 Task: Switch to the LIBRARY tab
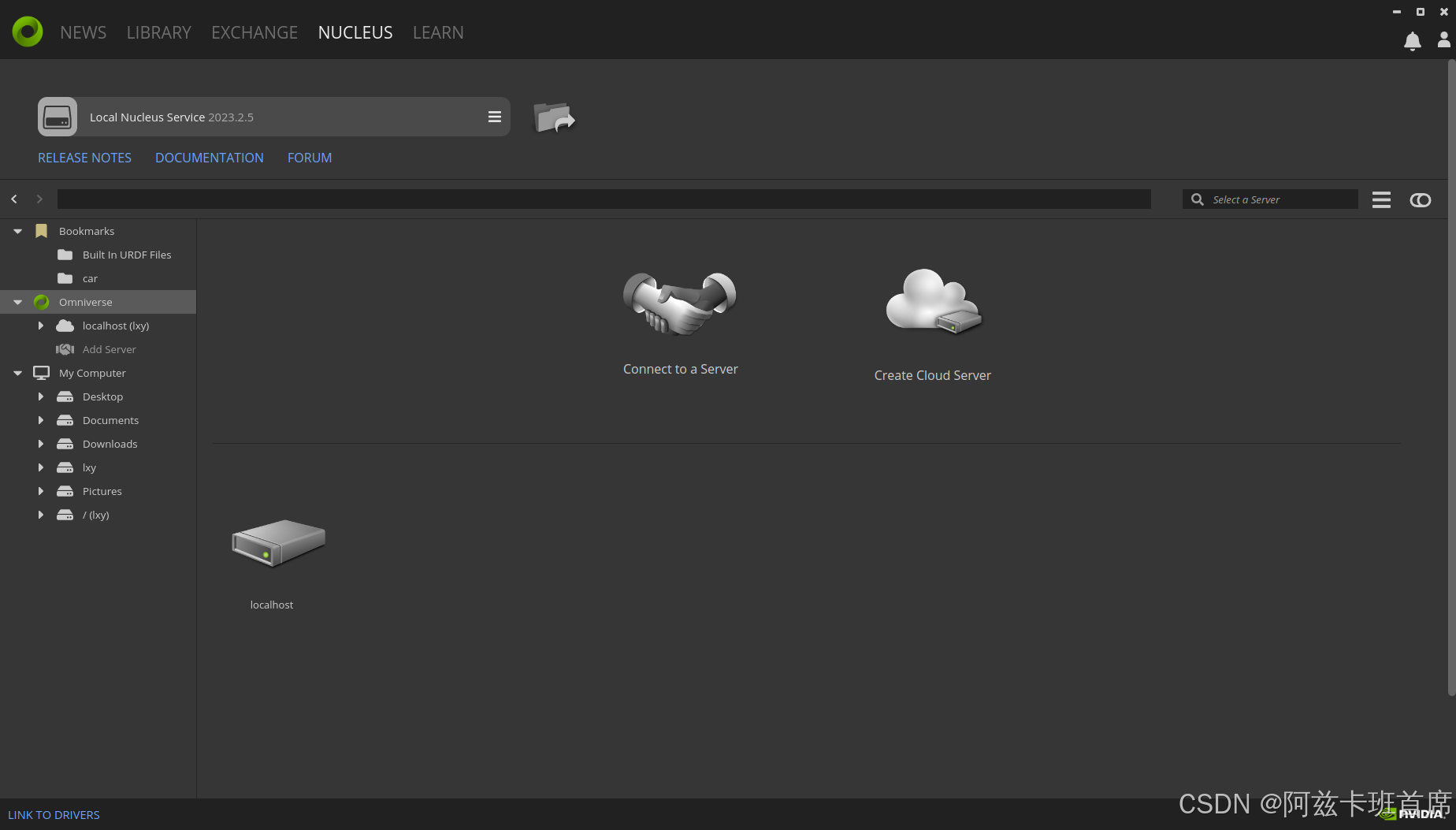(158, 32)
